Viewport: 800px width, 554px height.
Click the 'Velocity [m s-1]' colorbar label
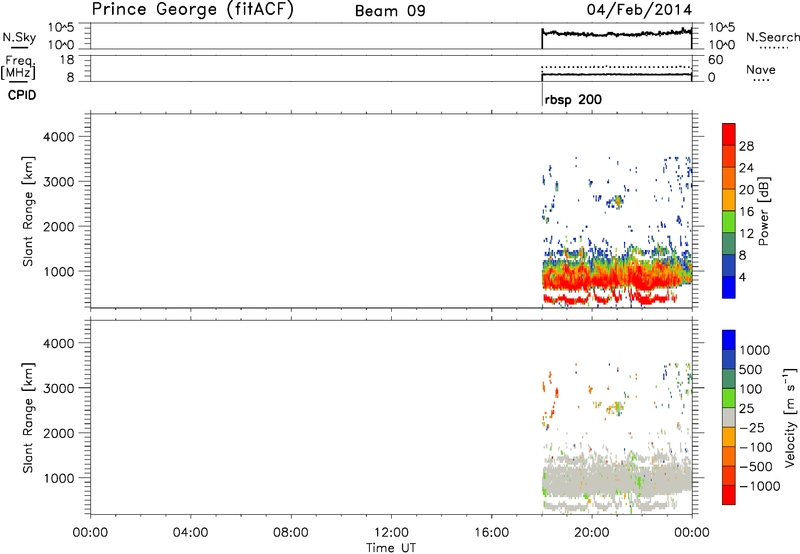click(x=790, y=417)
